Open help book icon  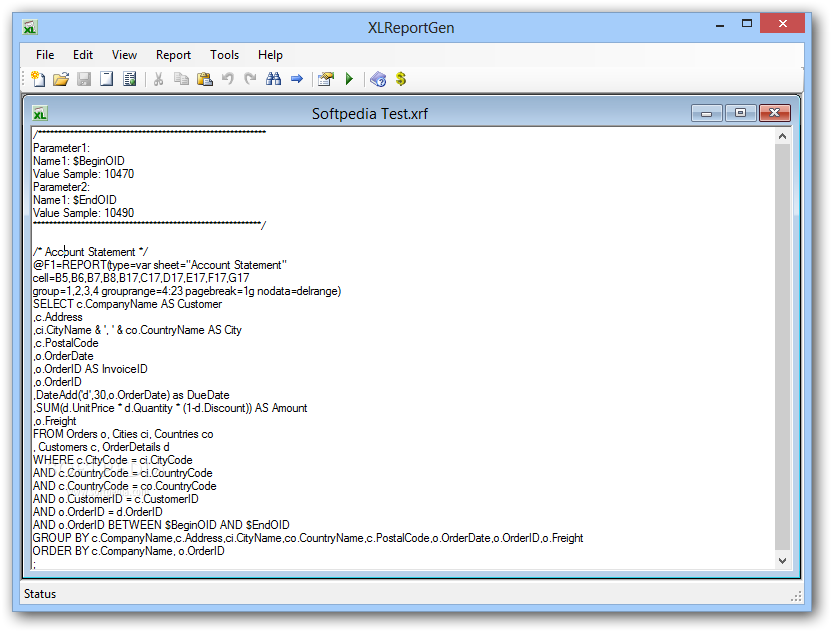(x=378, y=79)
